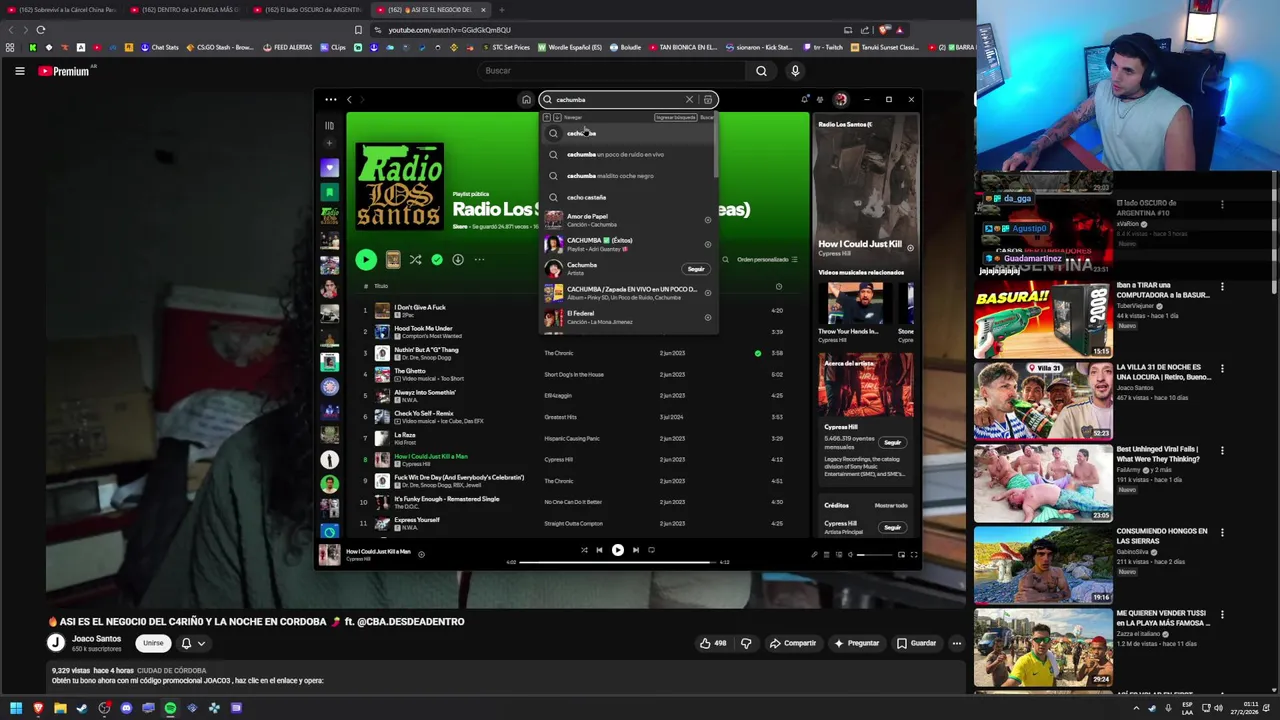Click YouTube search magnifier button
1280x720 pixels.
pyautogui.click(x=761, y=71)
